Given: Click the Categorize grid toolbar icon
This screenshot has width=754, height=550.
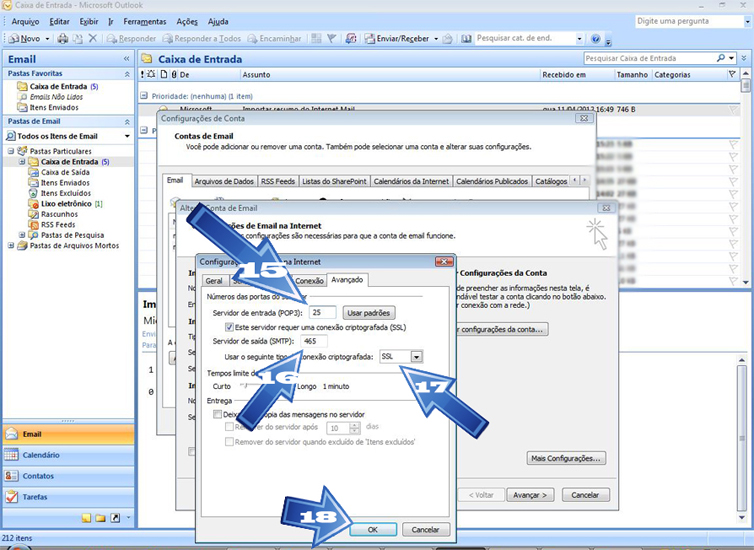Looking at the screenshot, I should 316,38.
